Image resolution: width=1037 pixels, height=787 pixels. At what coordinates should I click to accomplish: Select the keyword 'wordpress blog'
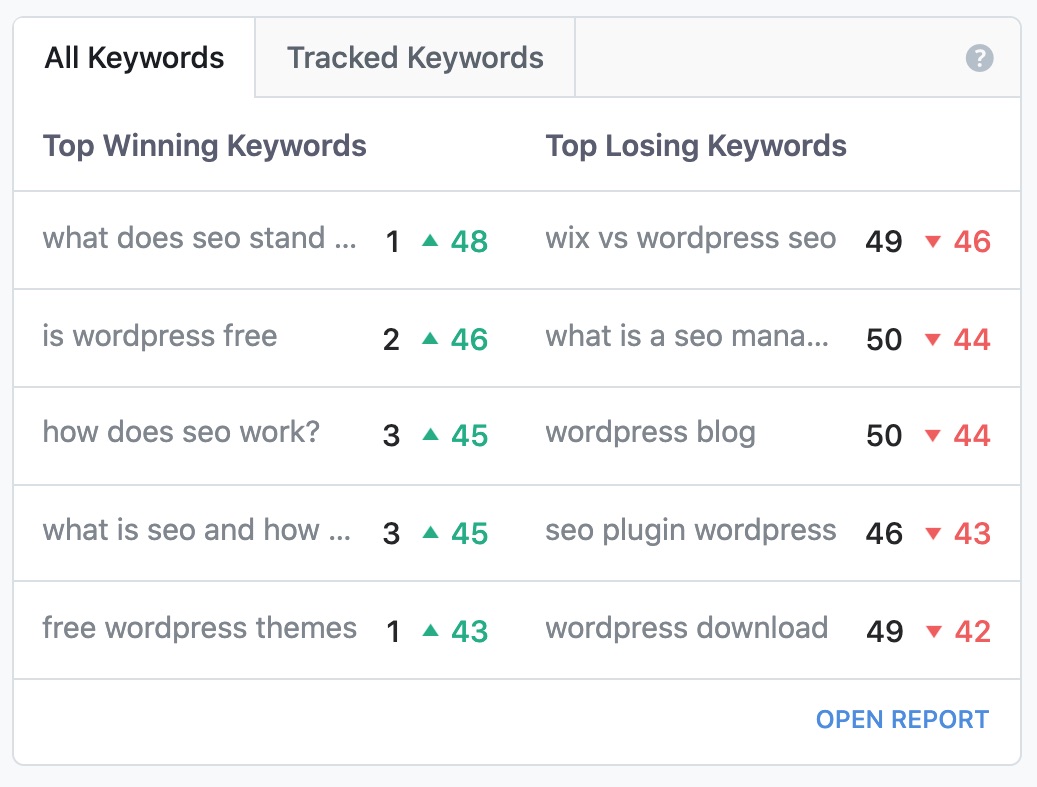(650, 433)
